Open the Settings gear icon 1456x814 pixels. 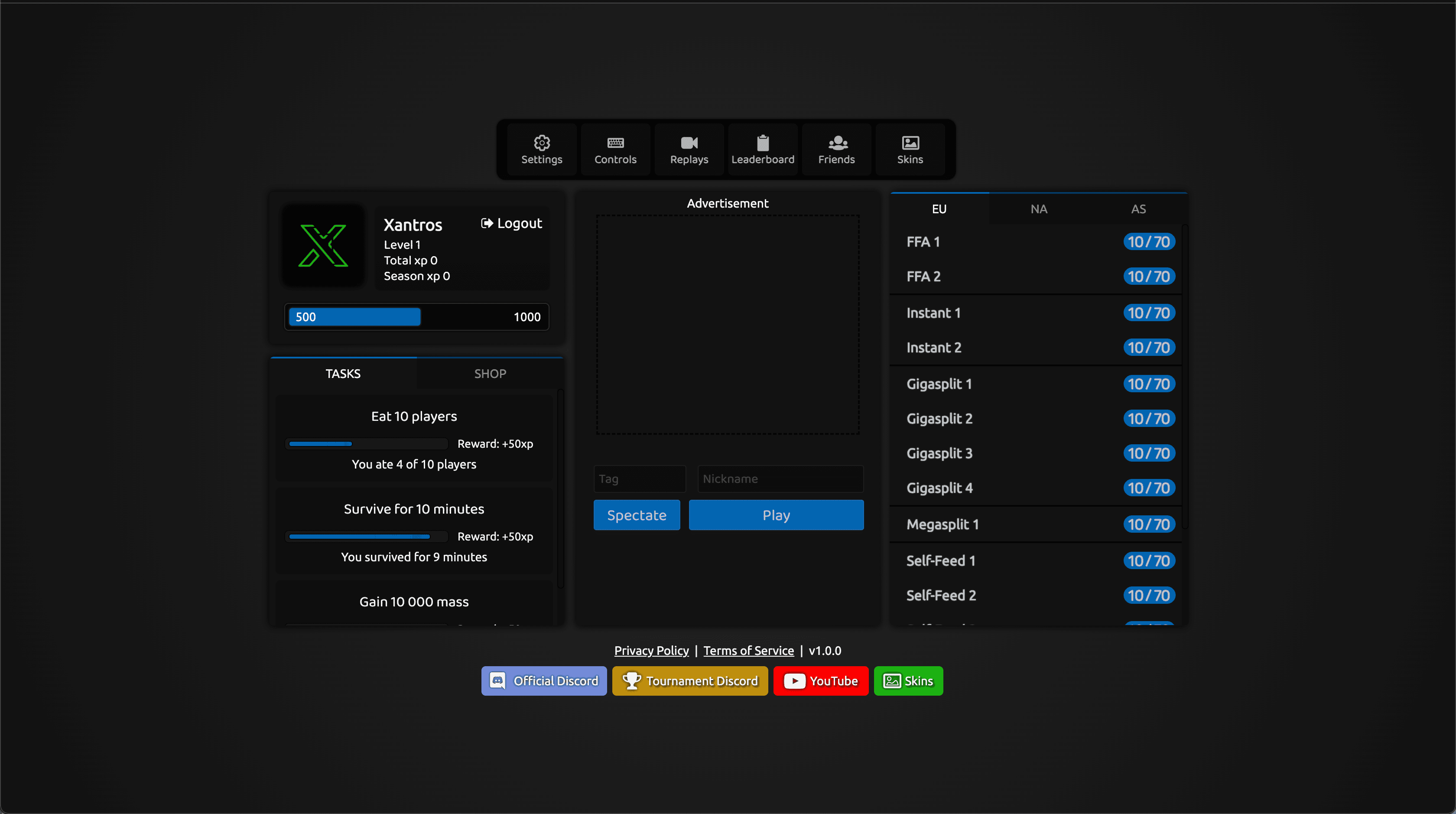pos(542,143)
